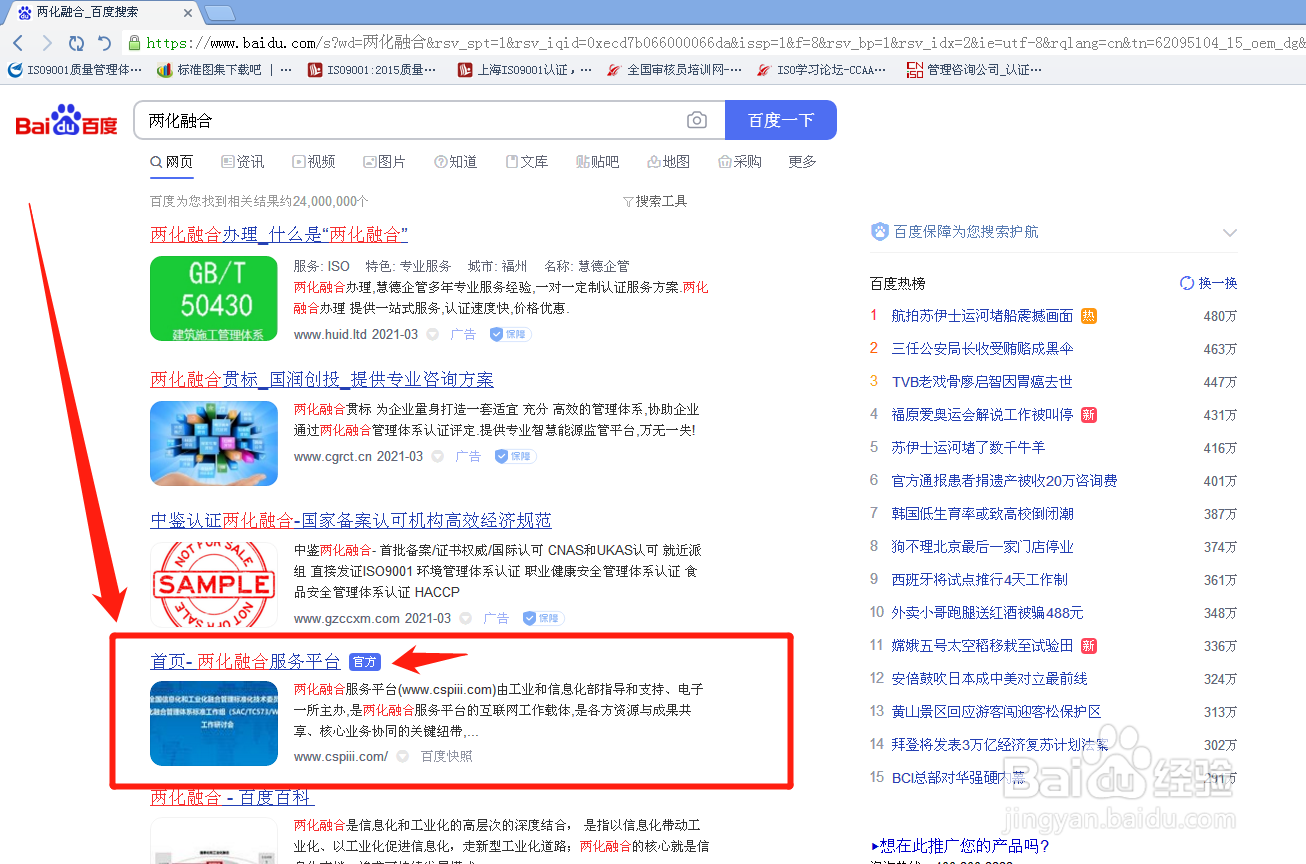Switch to 采购 tab
Image resolution: width=1306 pixels, height=864 pixels.
point(740,162)
